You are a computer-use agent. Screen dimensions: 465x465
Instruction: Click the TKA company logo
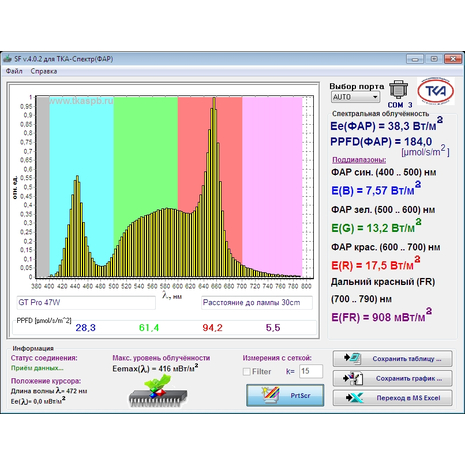click(x=435, y=91)
